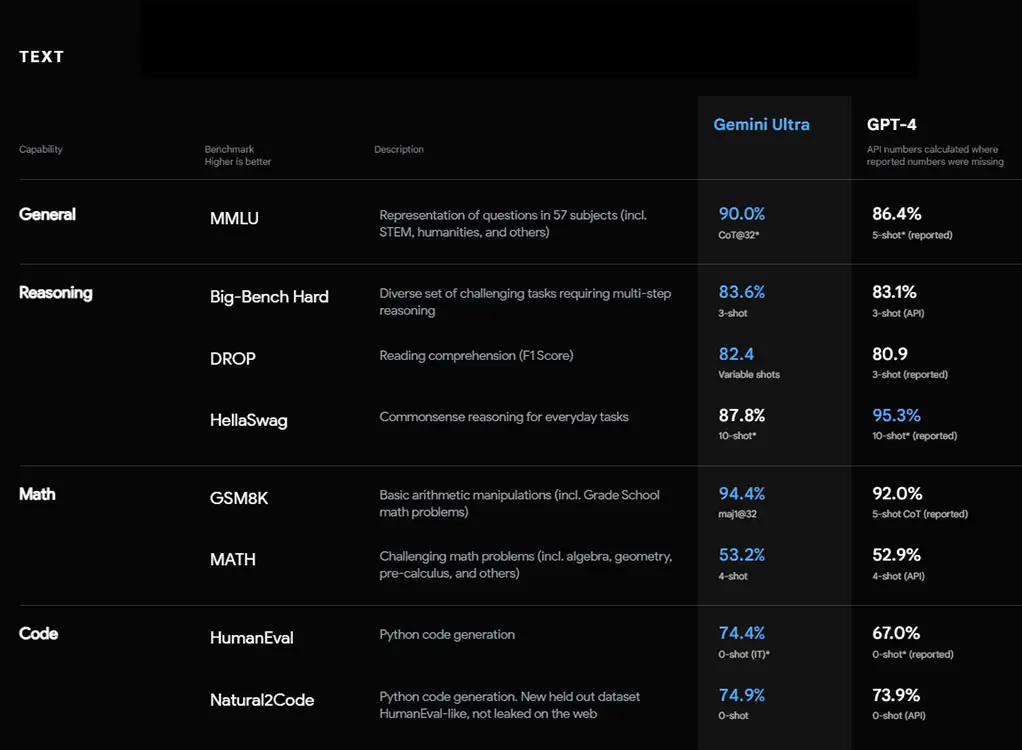The width and height of the screenshot is (1022, 750).
Task: Click the Natural2Code 'New held out dataset' description
Action: point(510,705)
